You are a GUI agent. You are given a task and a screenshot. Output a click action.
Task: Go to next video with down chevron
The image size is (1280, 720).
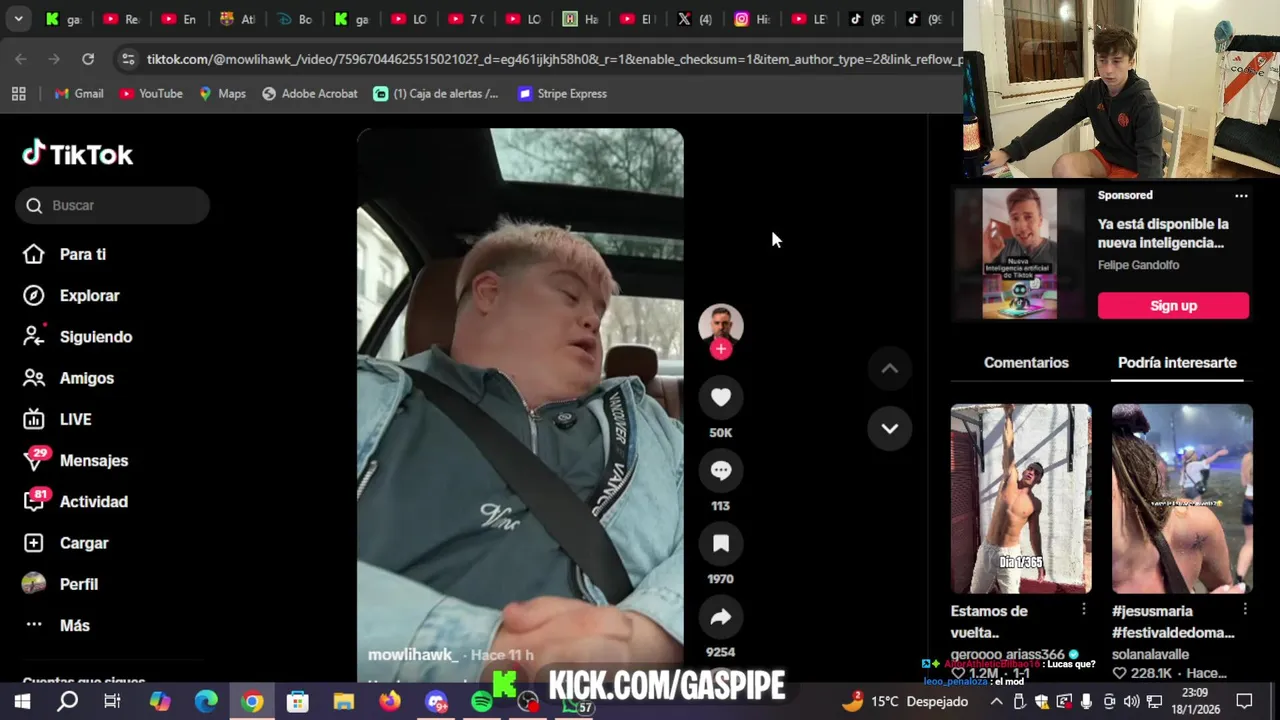889,428
